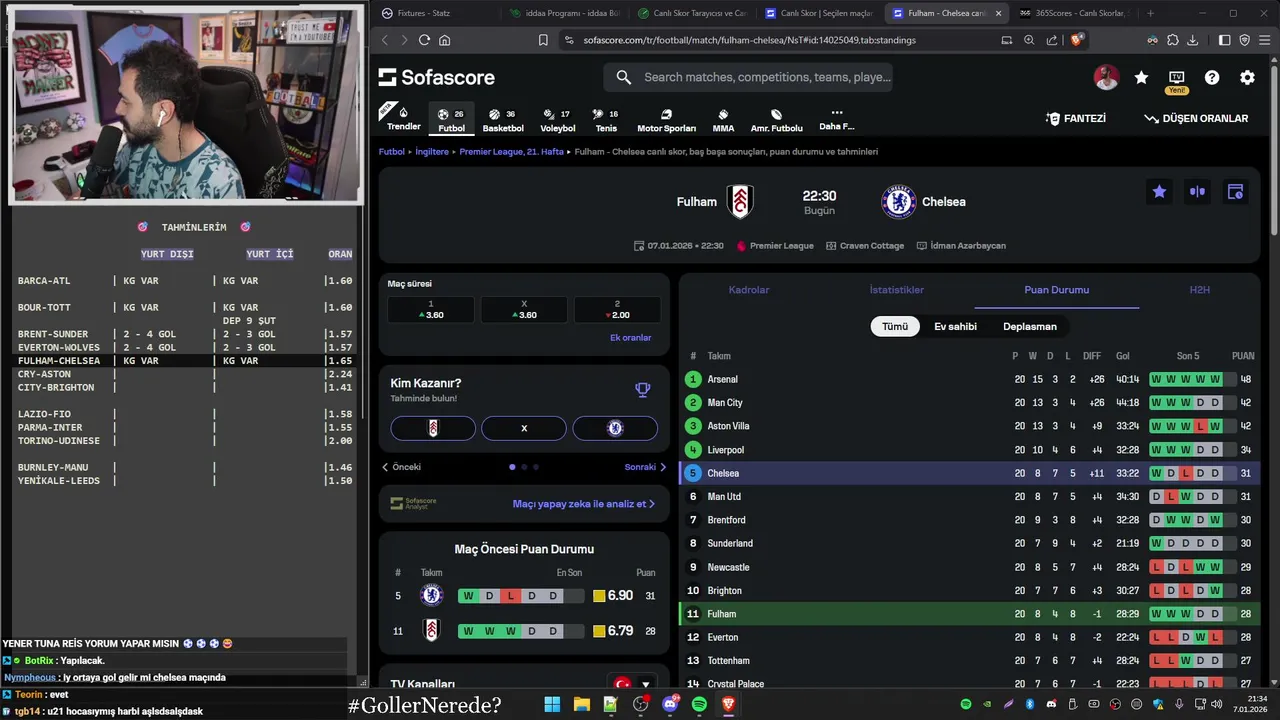1280x720 pixels.
Task: Click the Chelsea crest in match header
Action: pyautogui.click(x=899, y=201)
